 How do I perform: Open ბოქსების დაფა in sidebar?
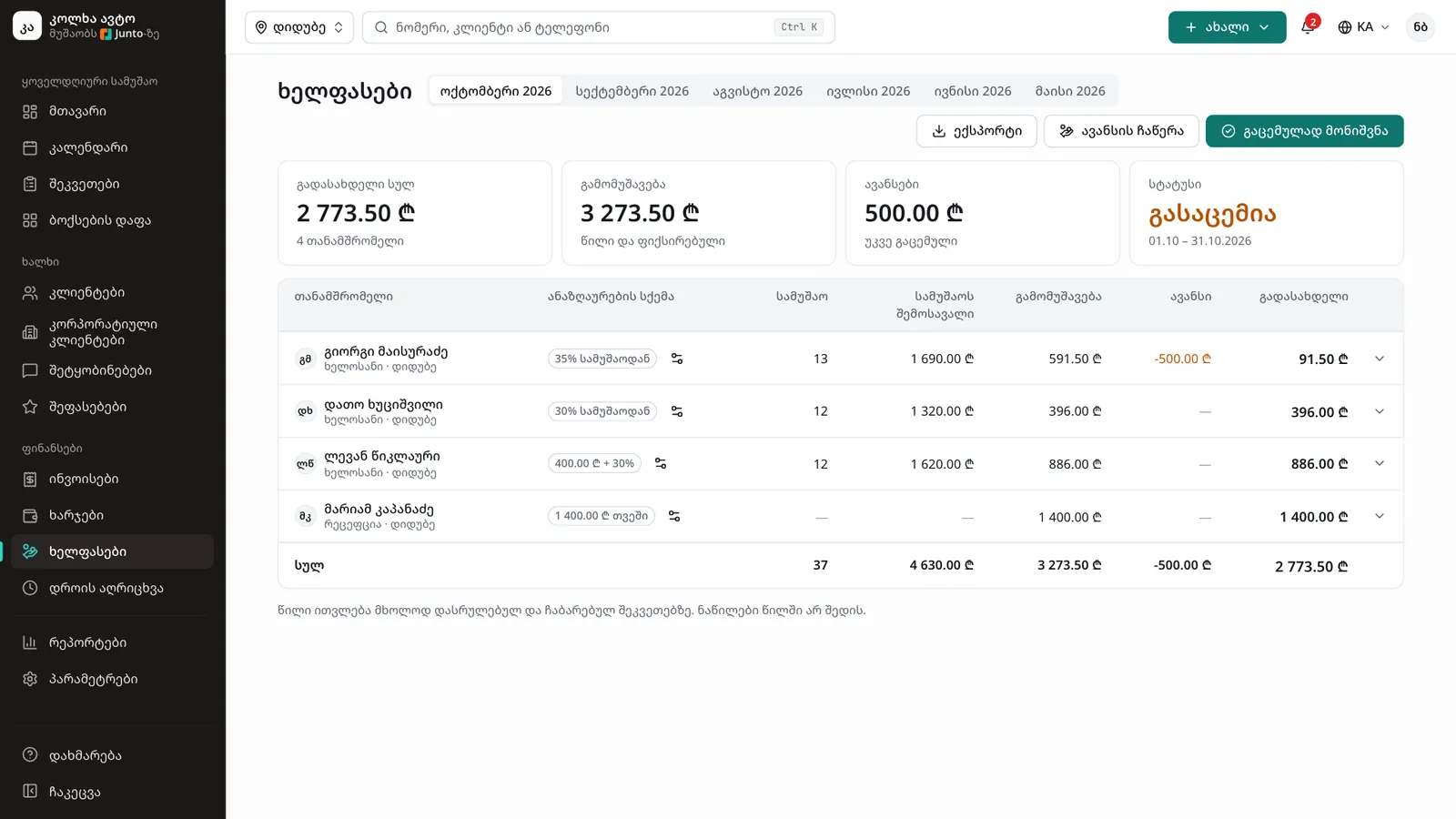[113, 220]
